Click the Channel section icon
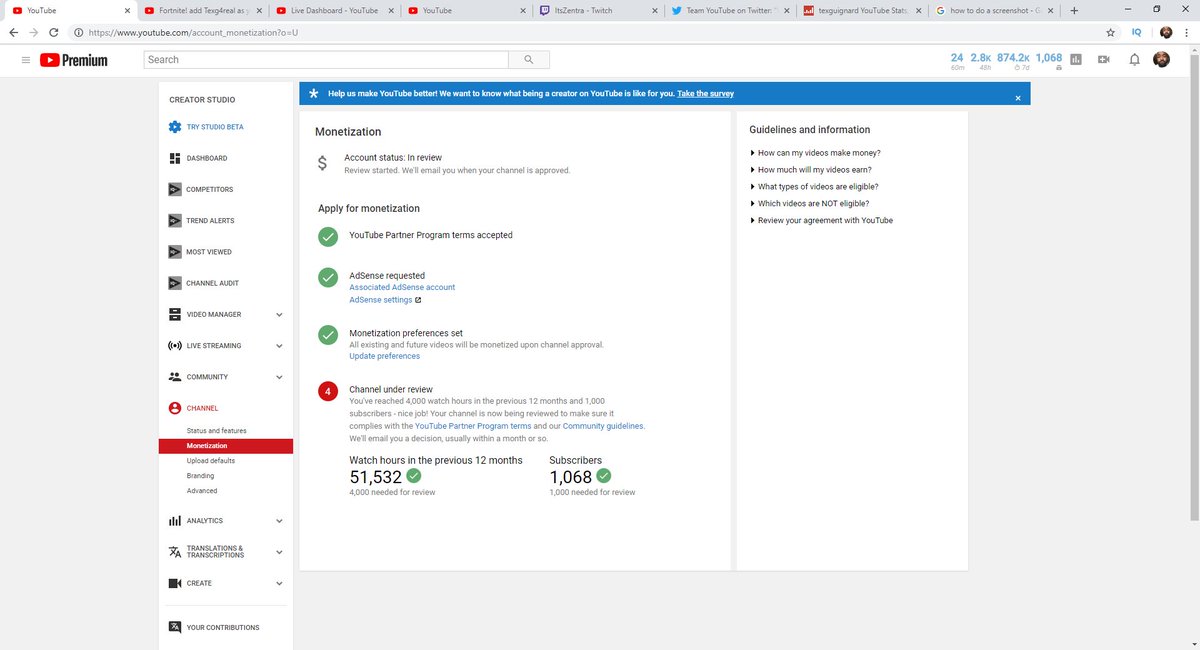The height and width of the screenshot is (650, 1200). [174, 408]
